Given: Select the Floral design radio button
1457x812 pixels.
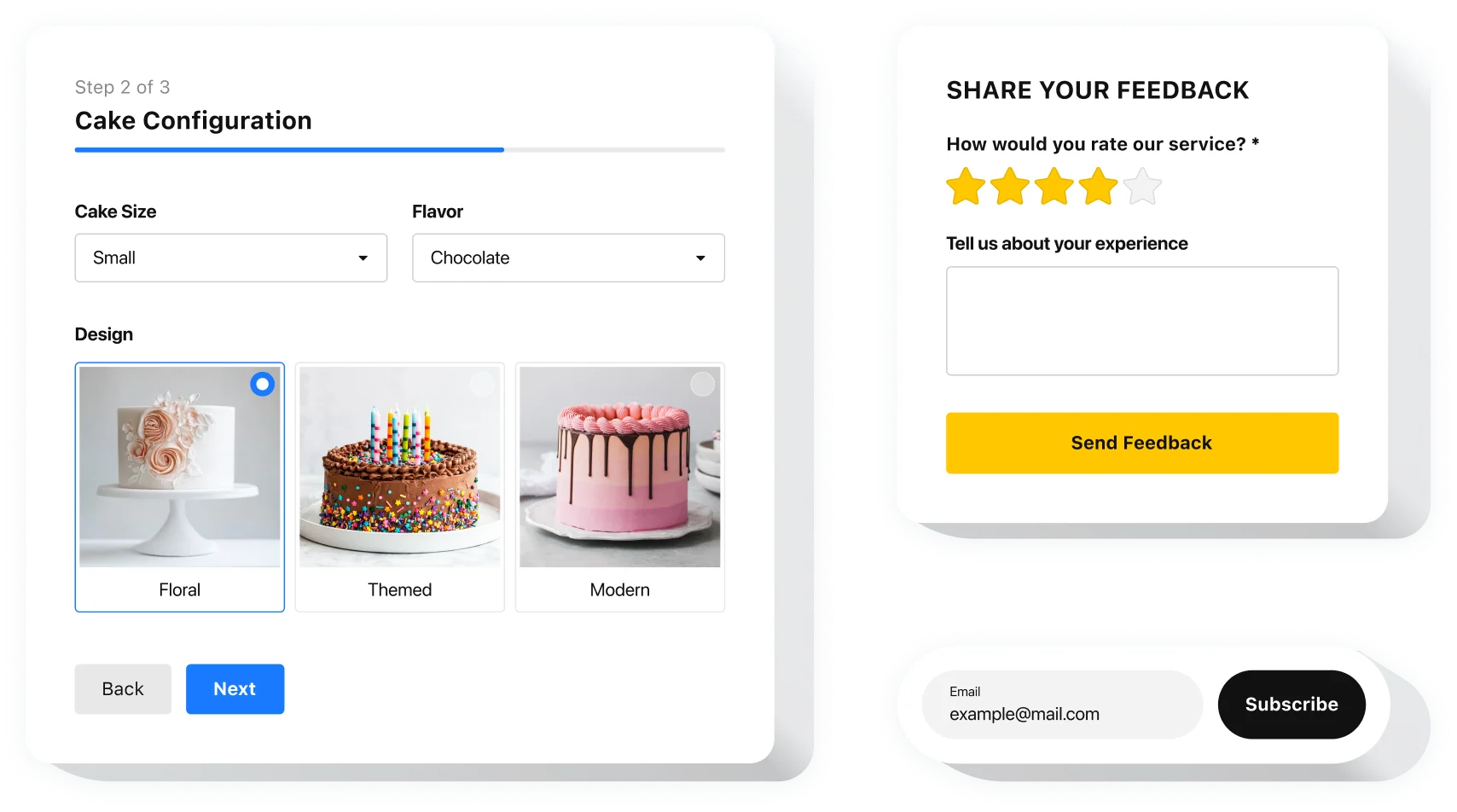Looking at the screenshot, I should click(x=263, y=385).
